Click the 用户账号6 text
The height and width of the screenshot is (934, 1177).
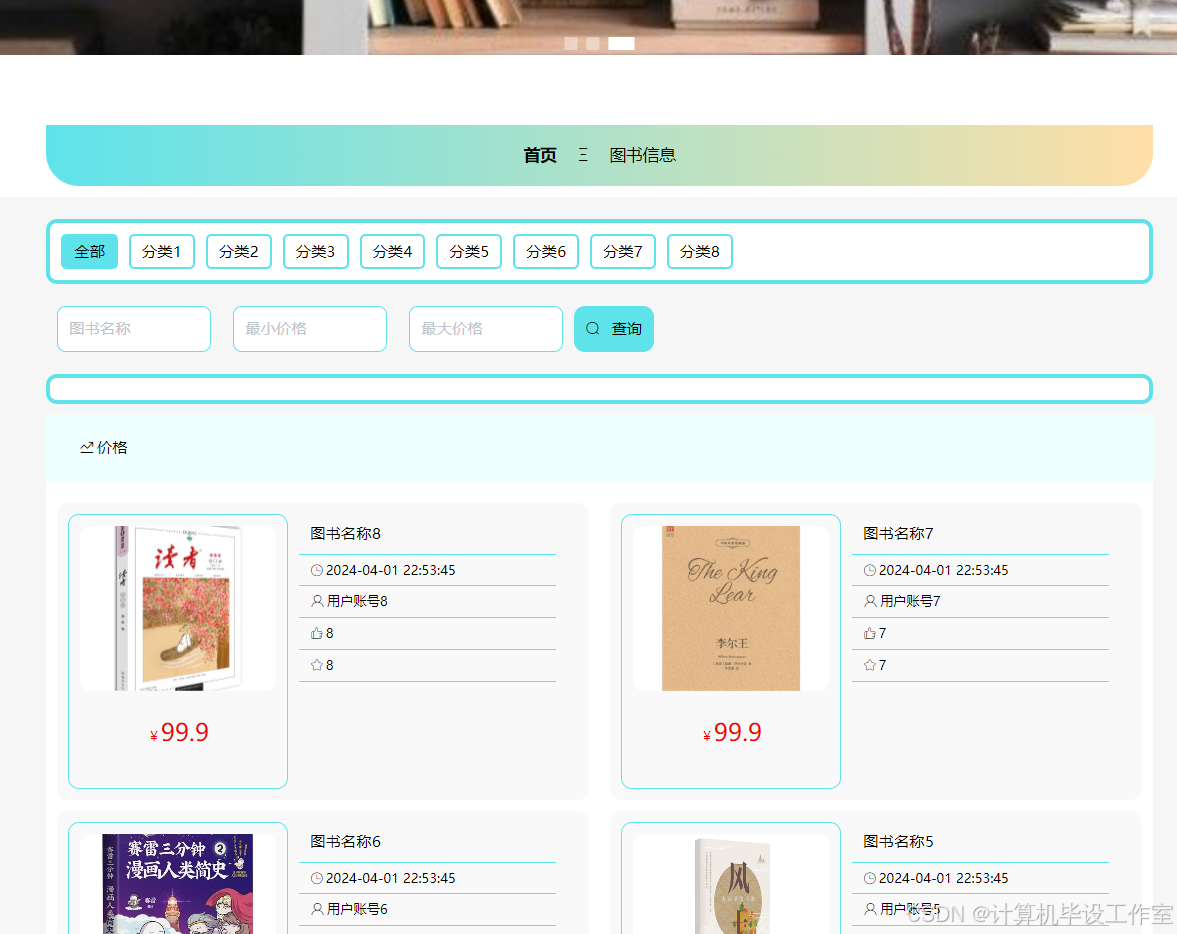tap(357, 909)
